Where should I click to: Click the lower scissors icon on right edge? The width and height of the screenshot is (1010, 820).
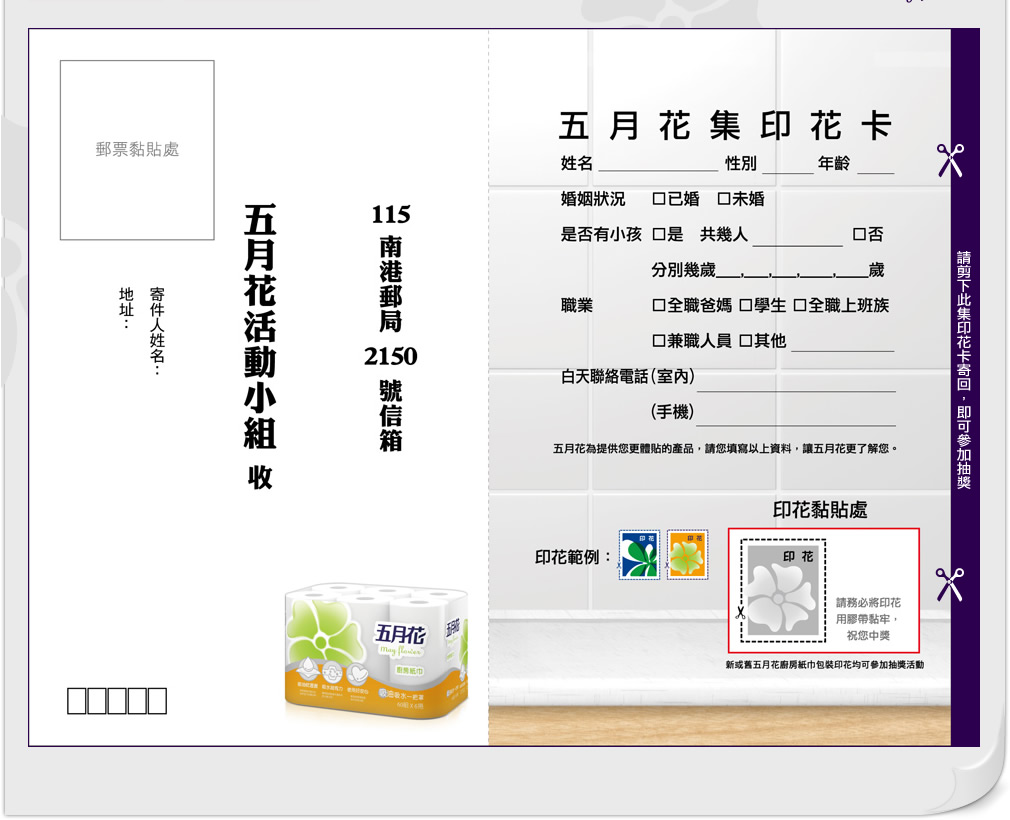pos(949,584)
